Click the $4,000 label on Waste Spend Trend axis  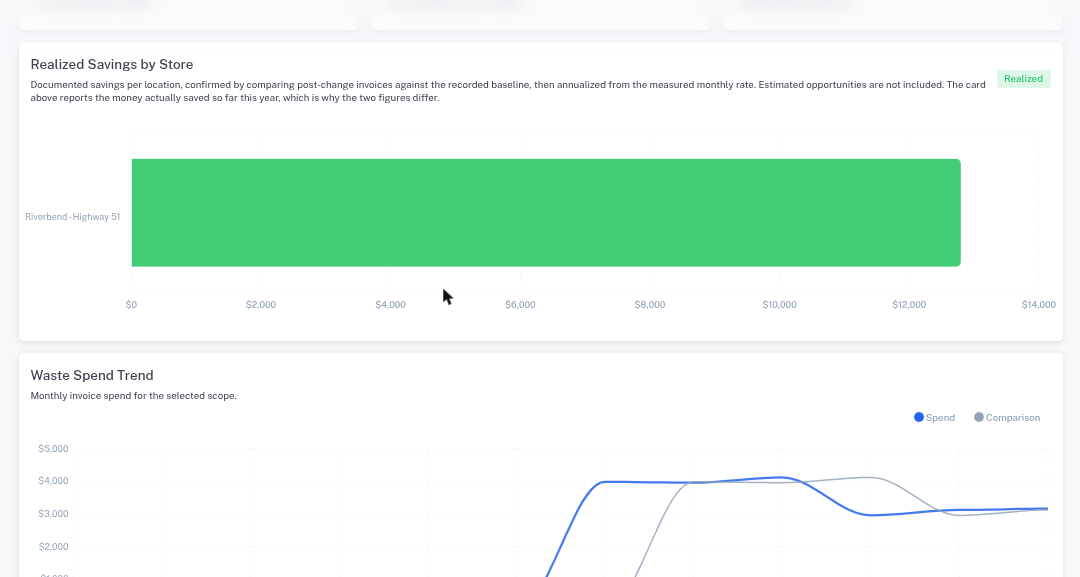point(53,481)
